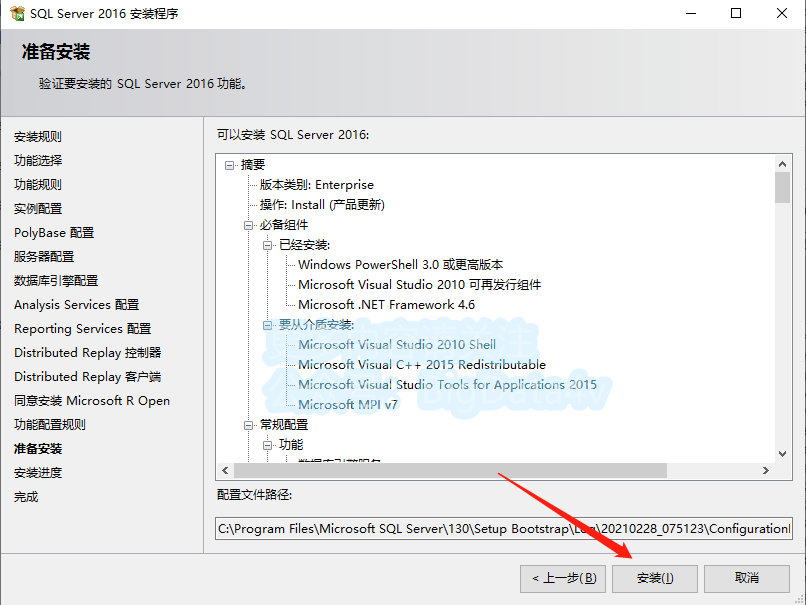Image resolution: width=806 pixels, height=605 pixels.
Task: Collapse the 功能 tree node
Action: (267, 445)
